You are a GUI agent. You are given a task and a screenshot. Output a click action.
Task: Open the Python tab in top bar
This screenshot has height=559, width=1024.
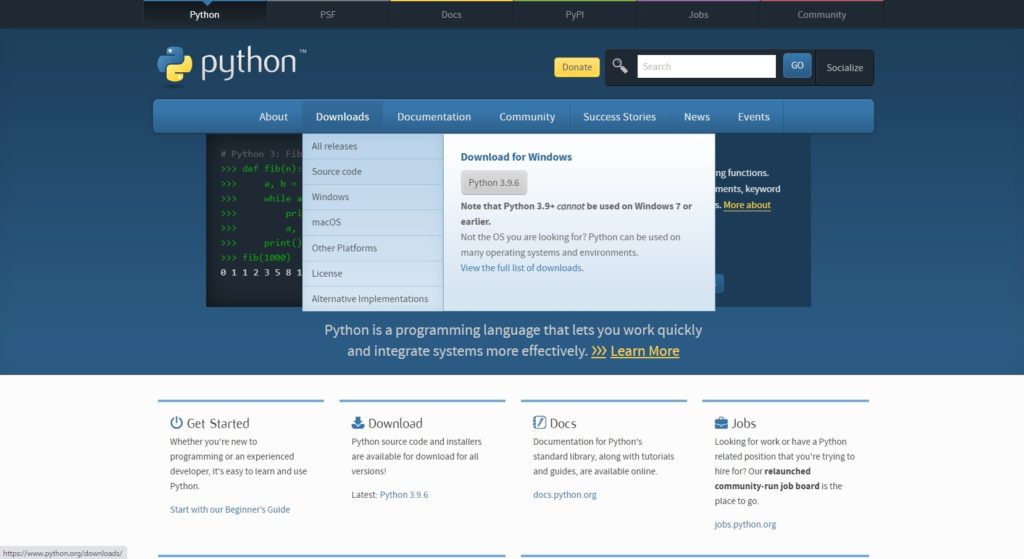(204, 14)
